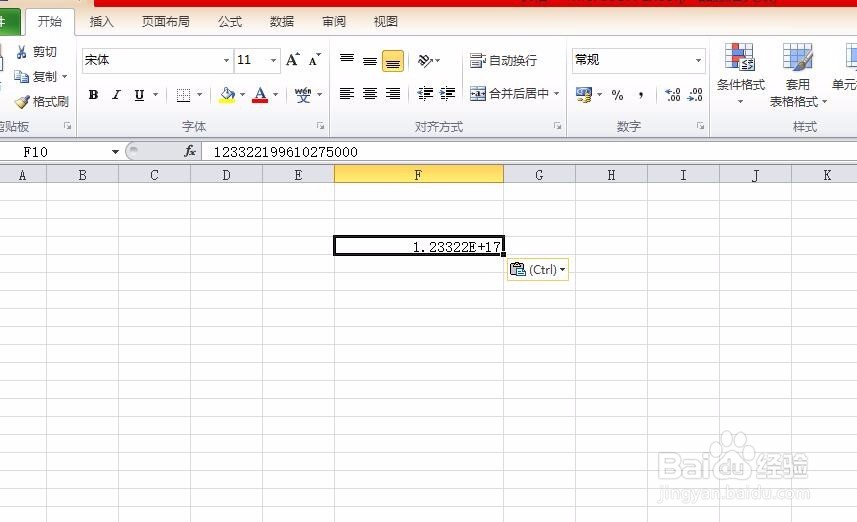The height and width of the screenshot is (522, 857).
Task: Select cell F10 with 1.23322E+17
Action: click(x=419, y=246)
